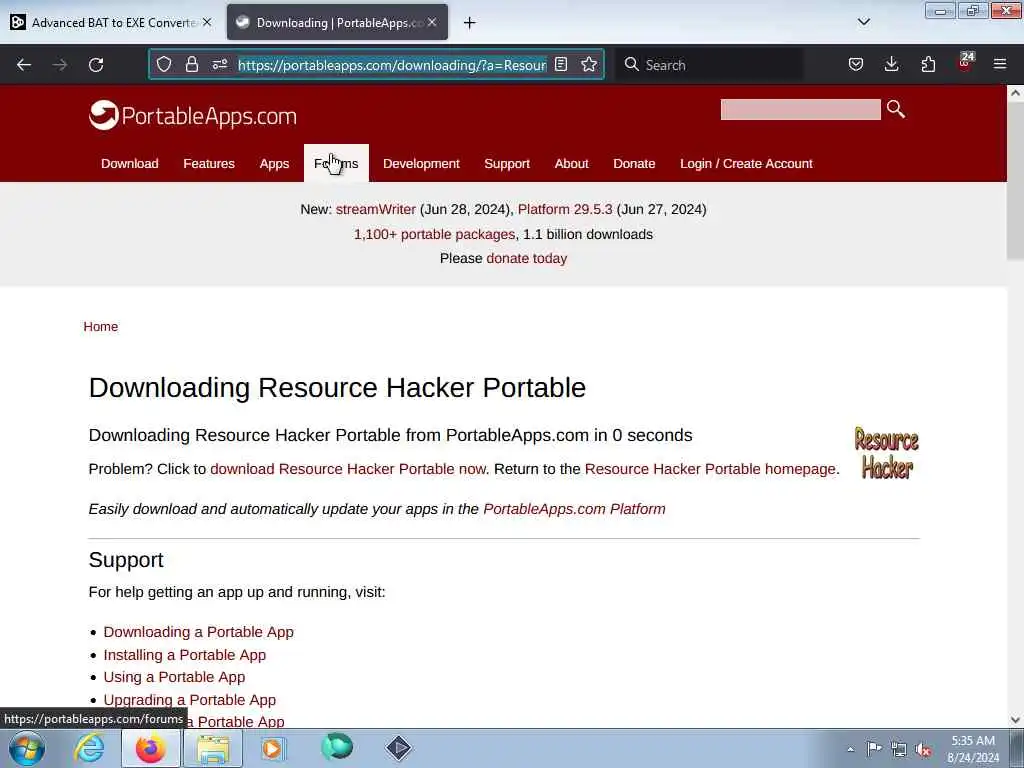Click Login / Create Account
The image size is (1024, 768).
pyautogui.click(x=746, y=163)
